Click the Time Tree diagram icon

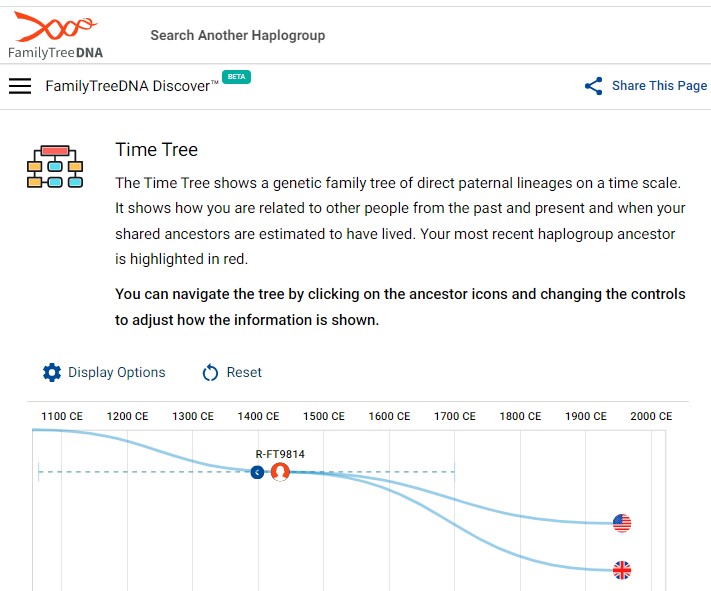(54, 166)
